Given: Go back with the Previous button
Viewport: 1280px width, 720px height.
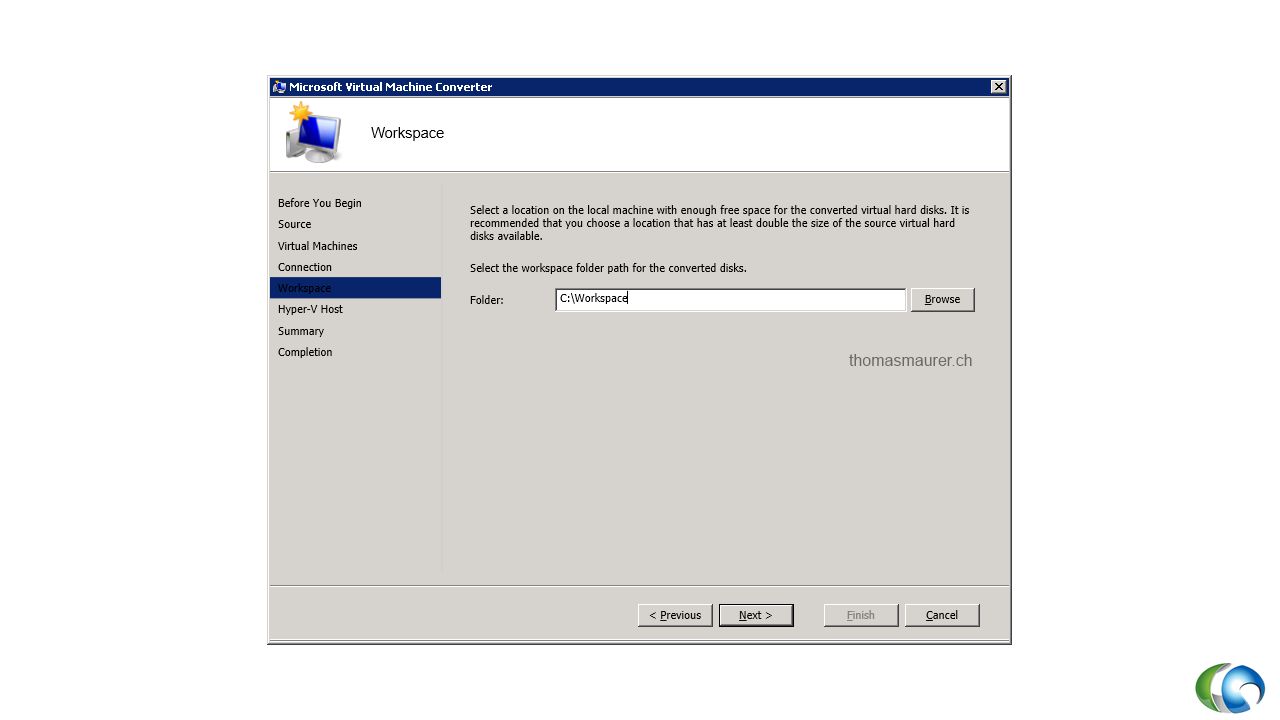Looking at the screenshot, I should tap(675, 615).
